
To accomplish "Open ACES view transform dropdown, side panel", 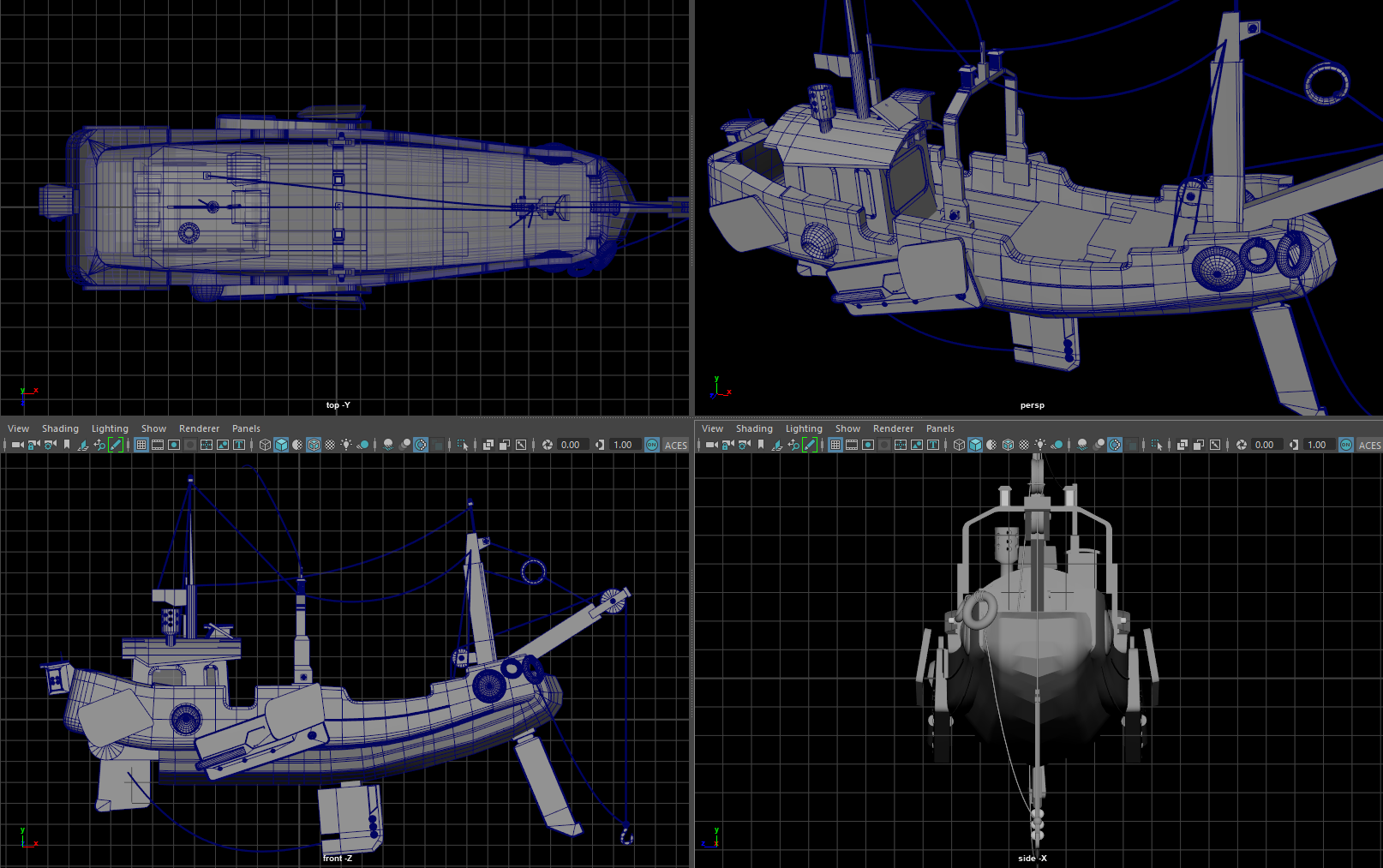I will pyautogui.click(x=1369, y=445).
